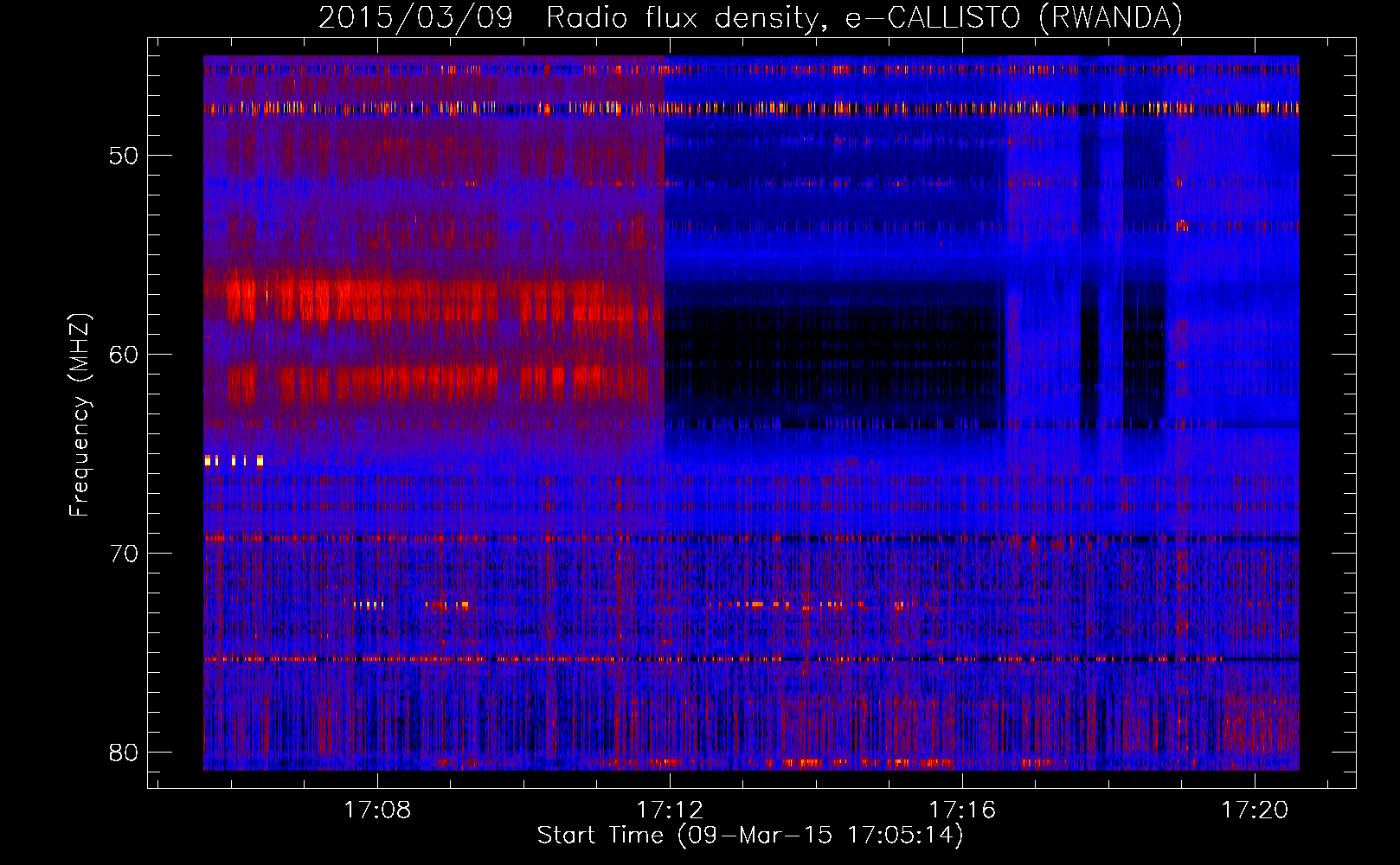Viewport: 1400px width, 865px height.
Task: Click the '17:12' time tick label
Action: click(x=670, y=811)
